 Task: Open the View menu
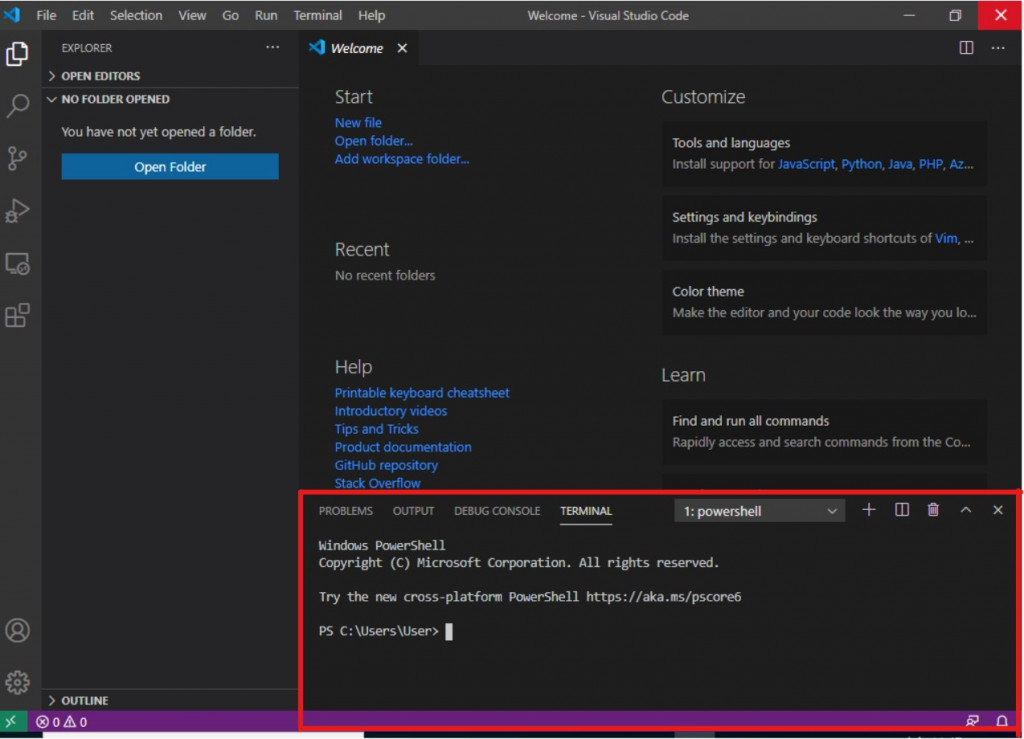[x=192, y=15]
